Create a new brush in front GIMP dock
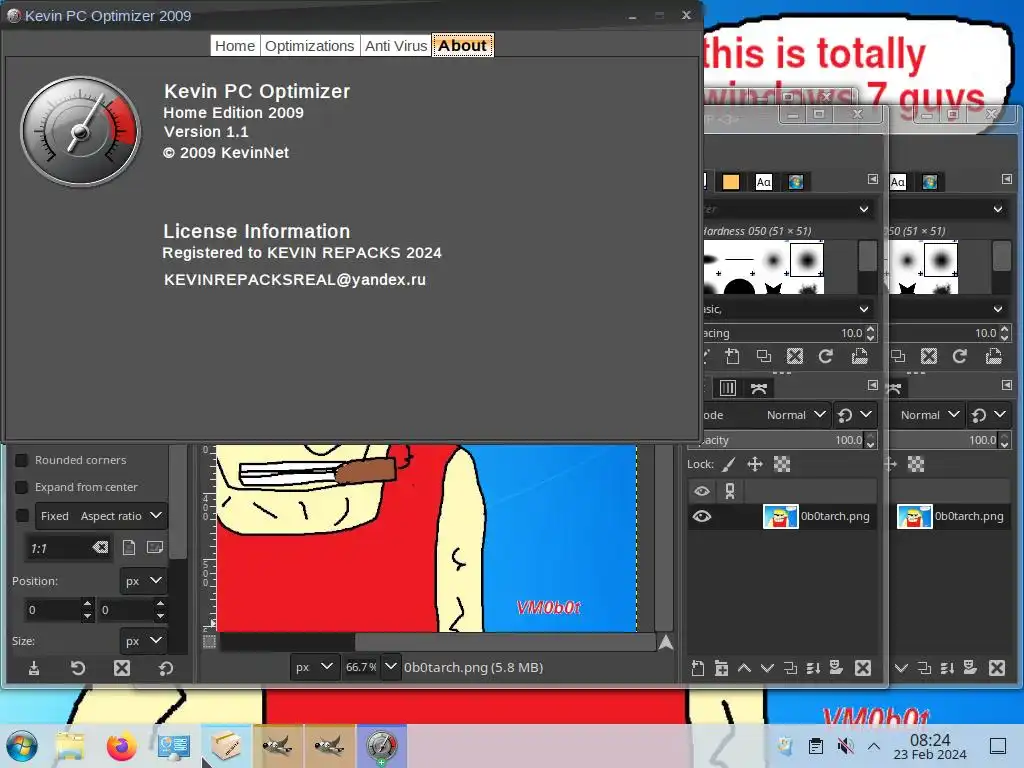The width and height of the screenshot is (1024, 768). point(732,356)
